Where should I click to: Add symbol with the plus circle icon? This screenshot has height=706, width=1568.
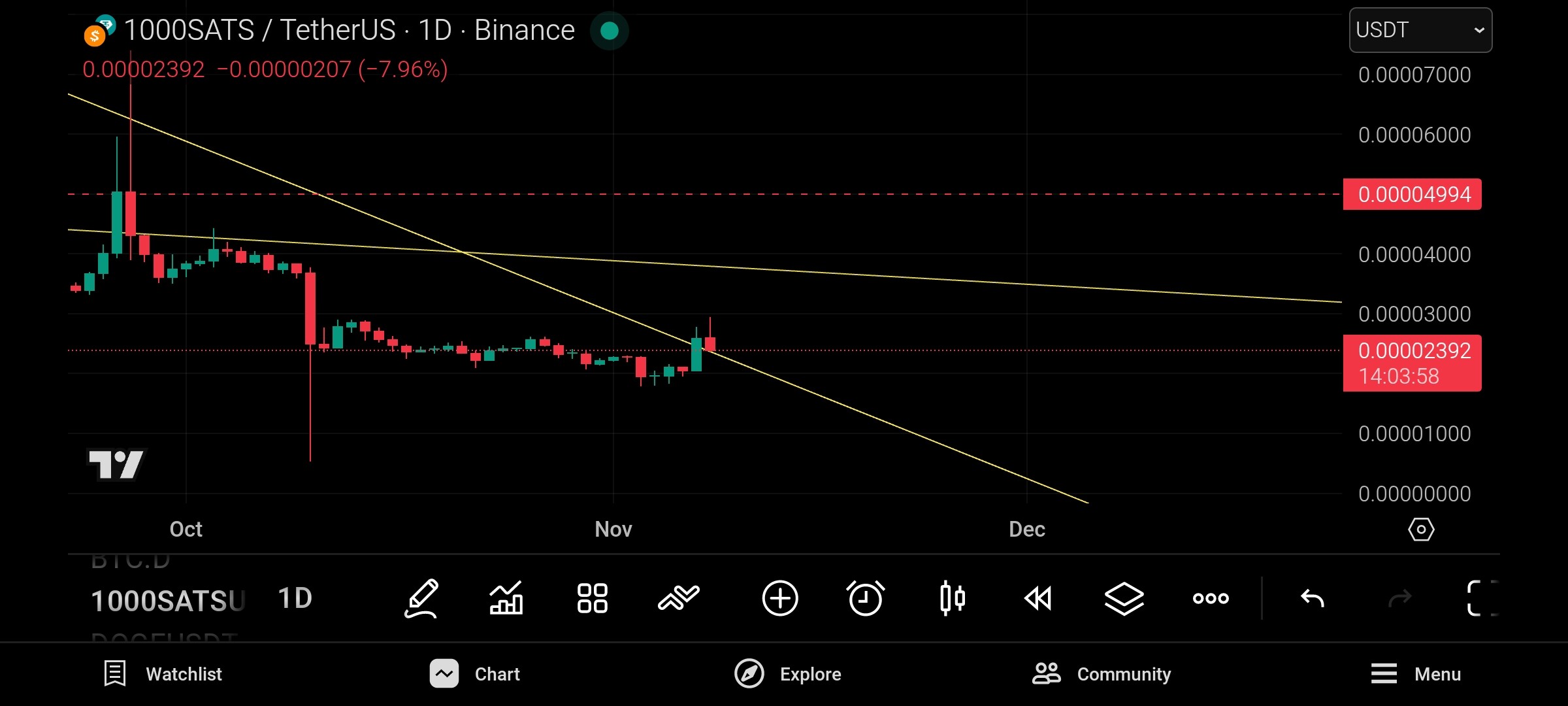click(x=780, y=598)
